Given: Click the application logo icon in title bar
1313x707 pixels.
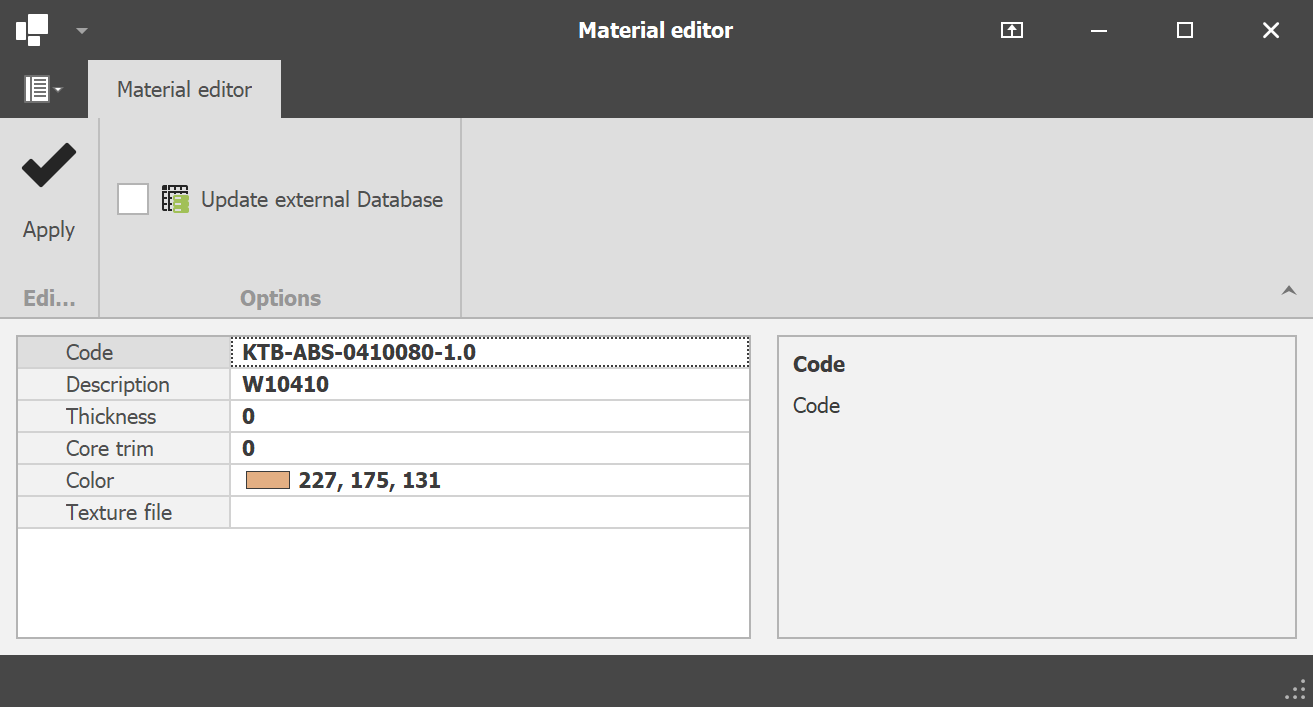Looking at the screenshot, I should pyautogui.click(x=32, y=30).
